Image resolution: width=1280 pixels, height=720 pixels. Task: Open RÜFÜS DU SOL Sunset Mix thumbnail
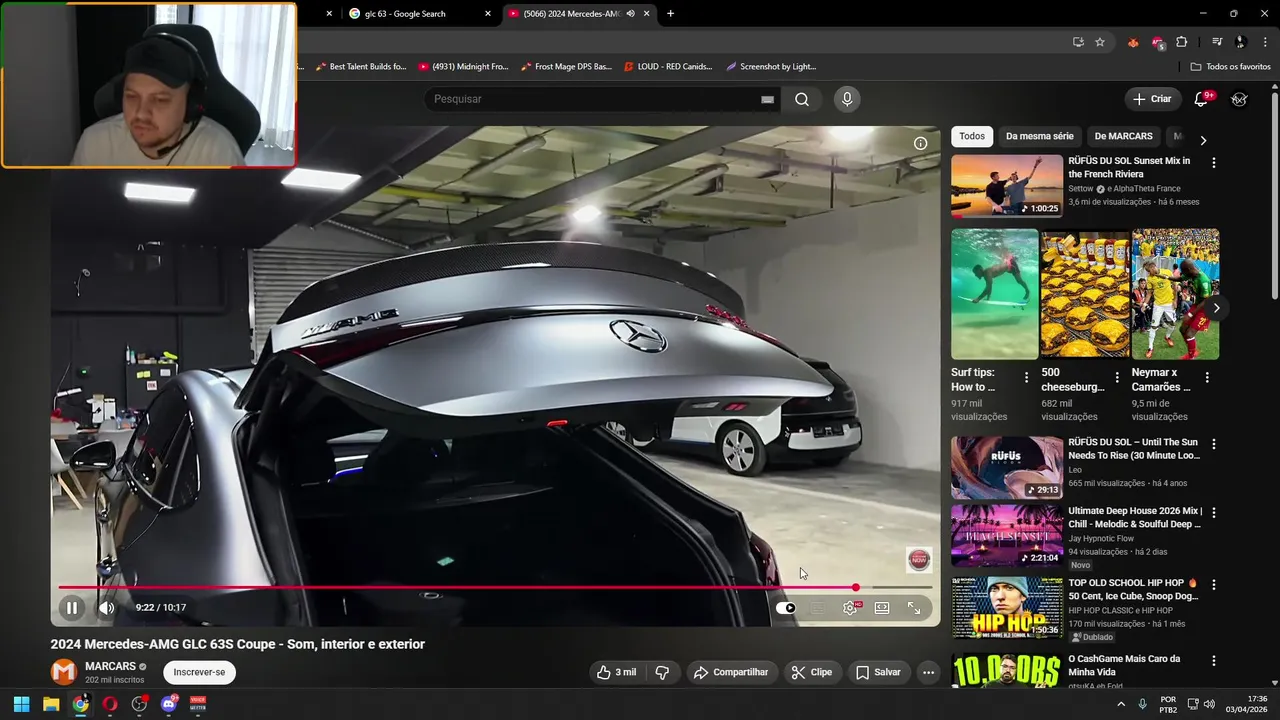[1007, 186]
